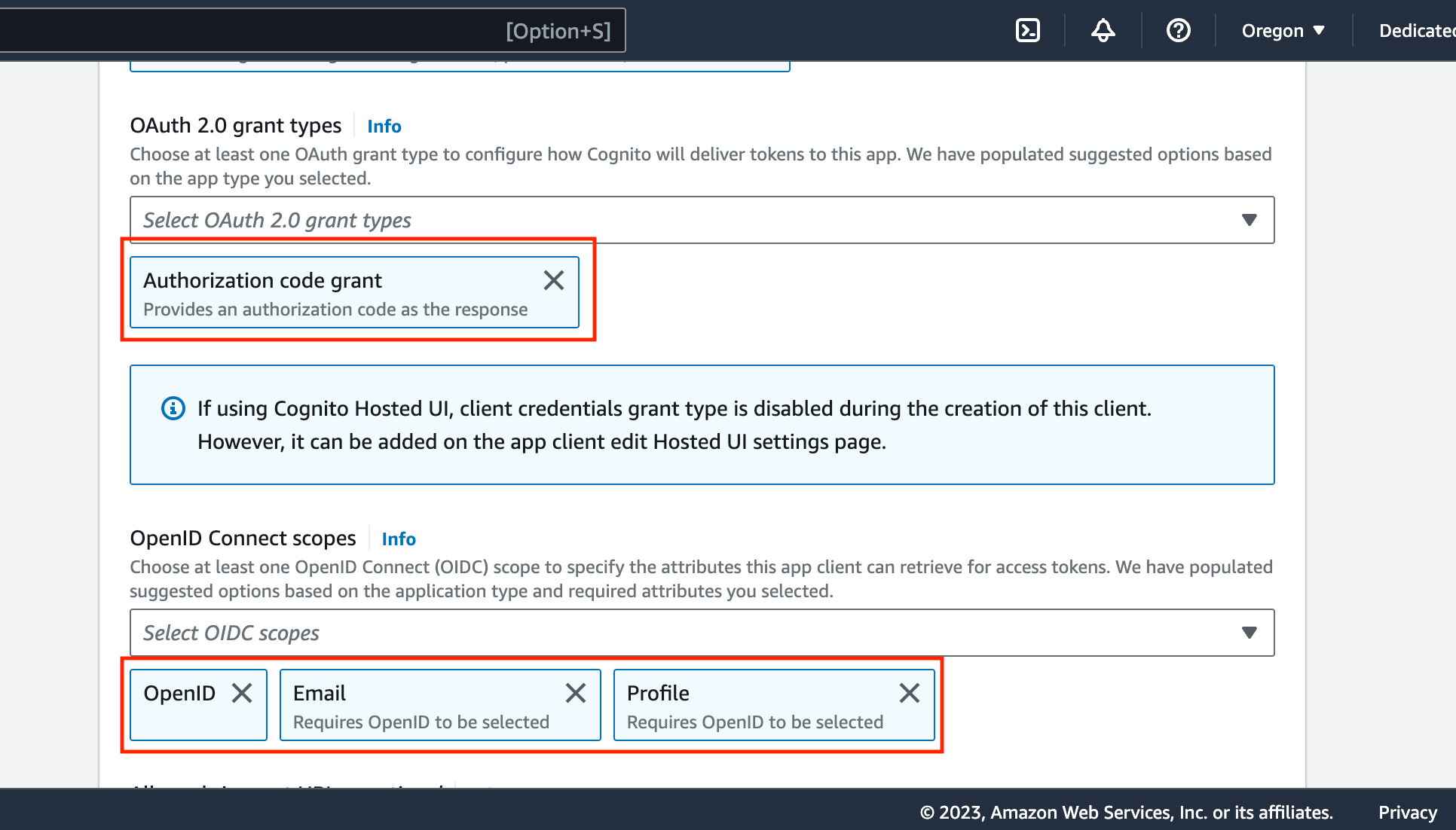Click the info icon inside the blue alert banner
The width and height of the screenshot is (1456, 830).
[x=173, y=408]
